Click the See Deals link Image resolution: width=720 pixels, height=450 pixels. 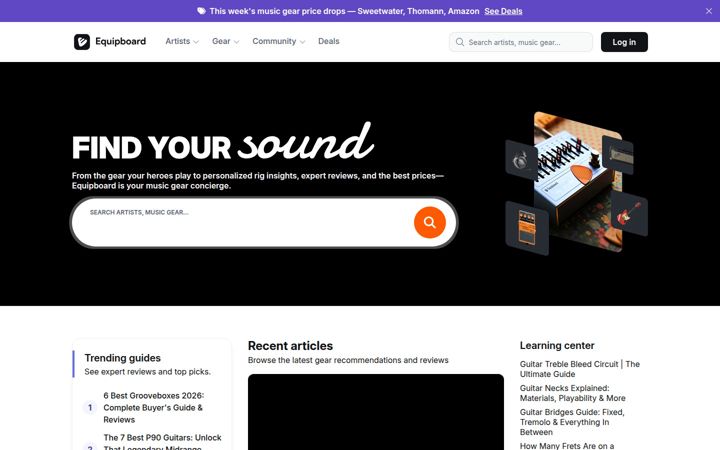click(503, 11)
